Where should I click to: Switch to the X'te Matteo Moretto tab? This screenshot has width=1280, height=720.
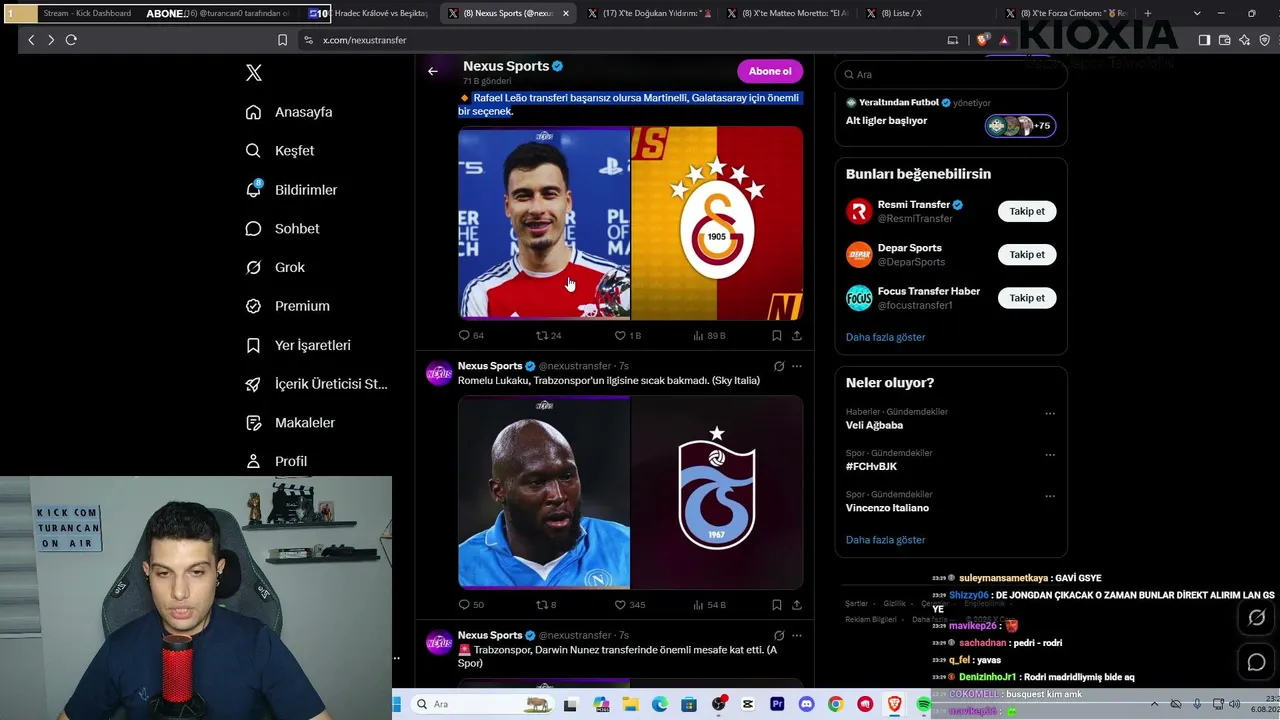click(x=787, y=13)
